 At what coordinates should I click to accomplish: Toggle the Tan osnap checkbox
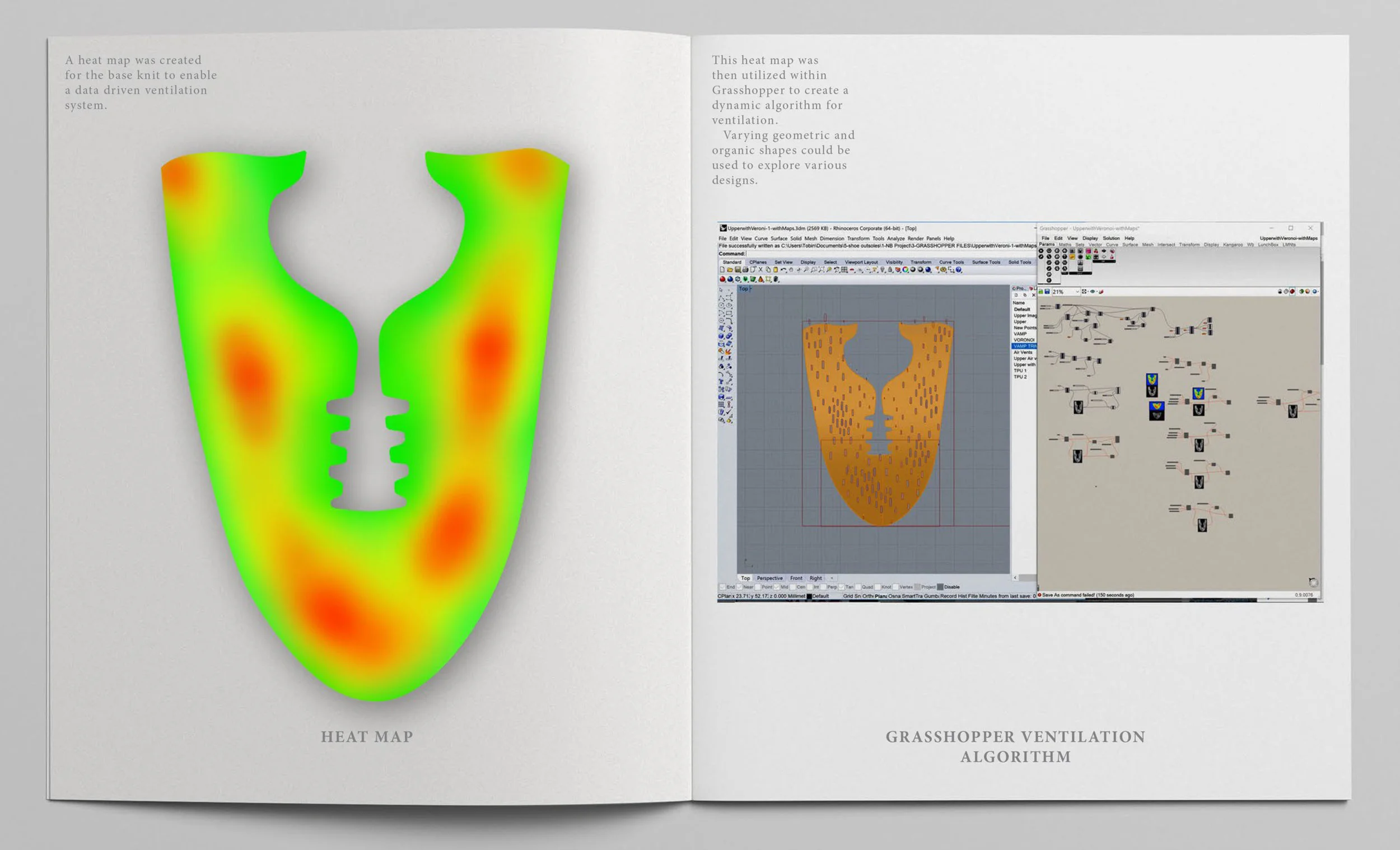842,587
